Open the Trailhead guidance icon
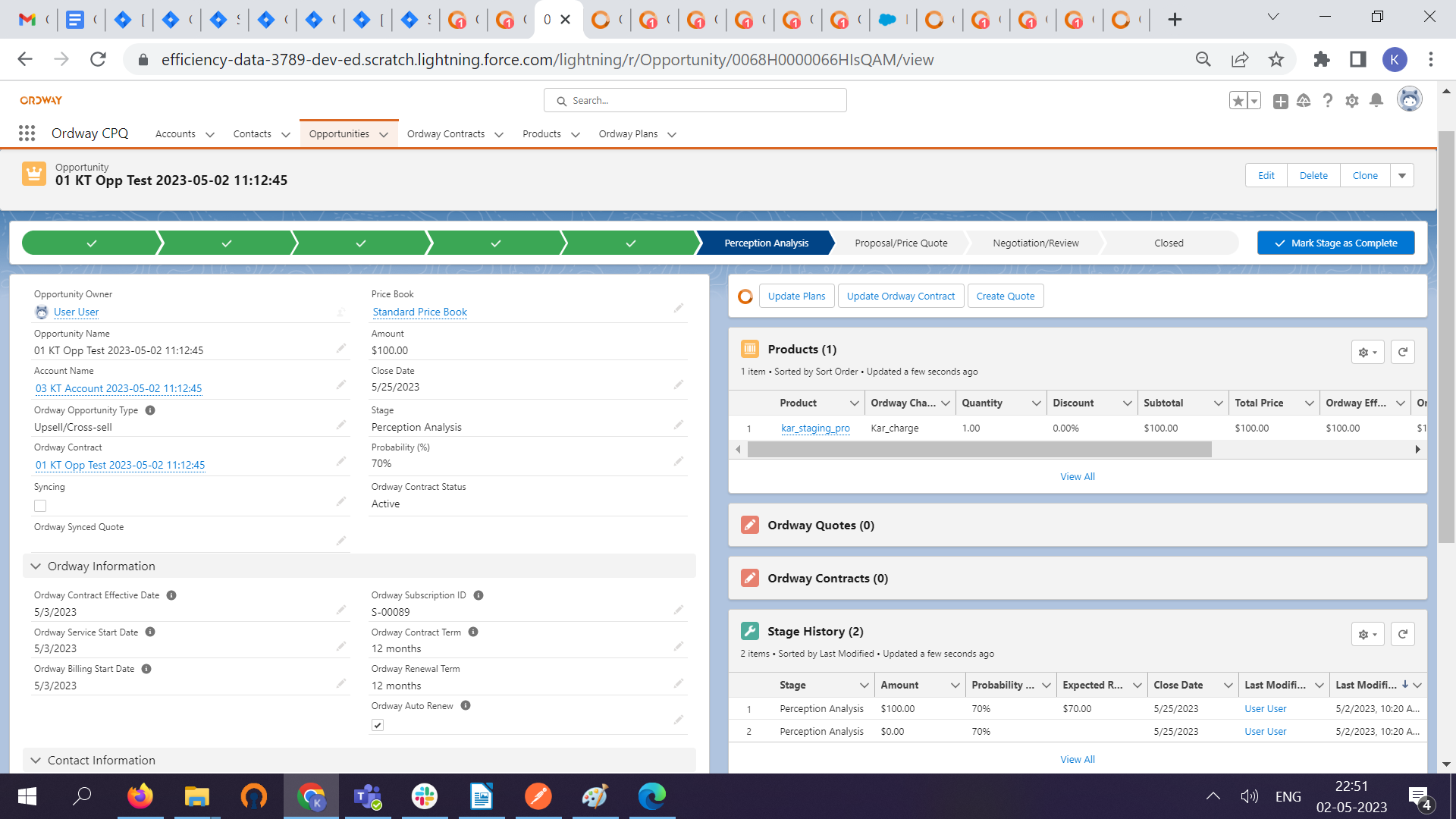Screen dimensions: 1456x819 1304,101
